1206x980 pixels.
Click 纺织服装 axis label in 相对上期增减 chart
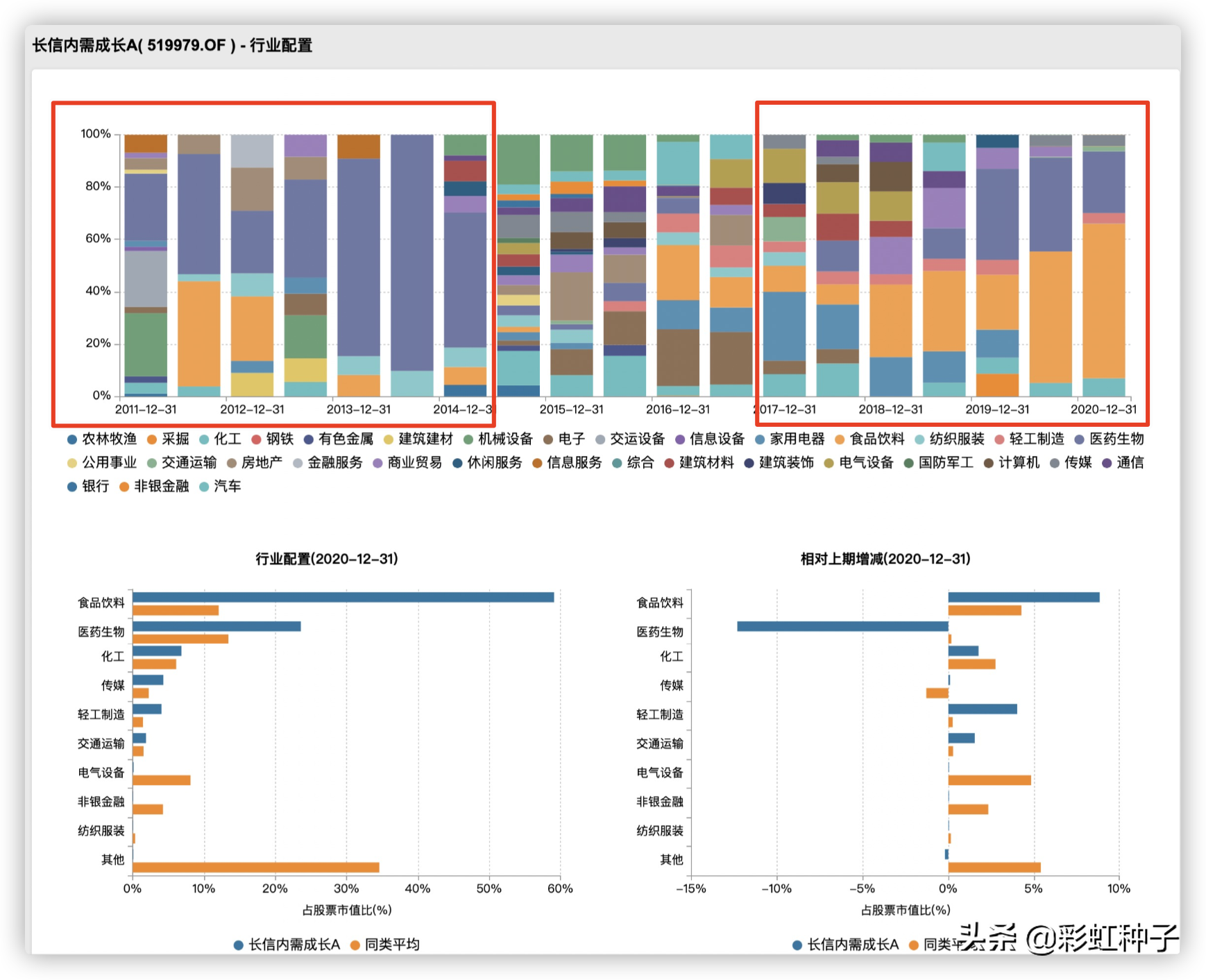(660, 831)
